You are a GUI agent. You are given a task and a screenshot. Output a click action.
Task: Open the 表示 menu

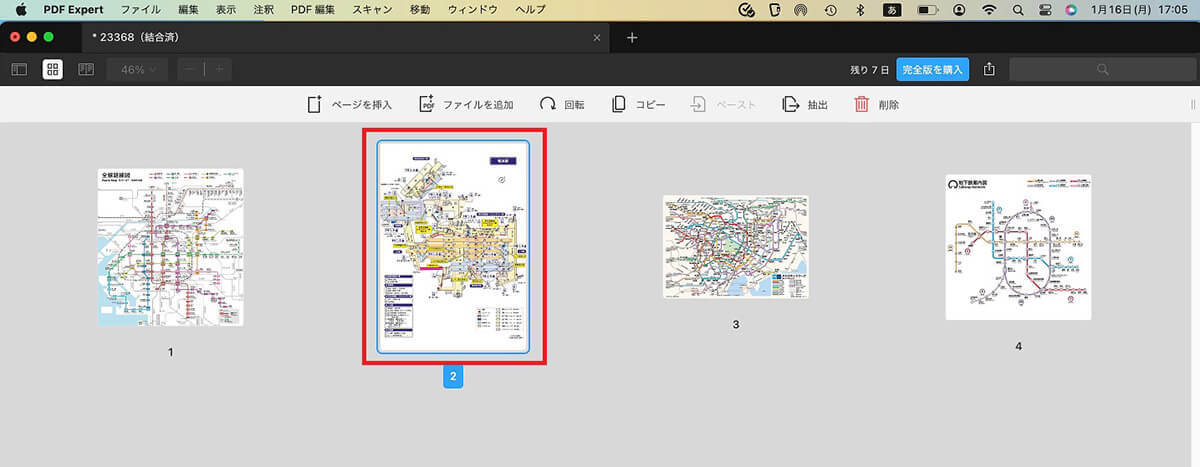226,10
